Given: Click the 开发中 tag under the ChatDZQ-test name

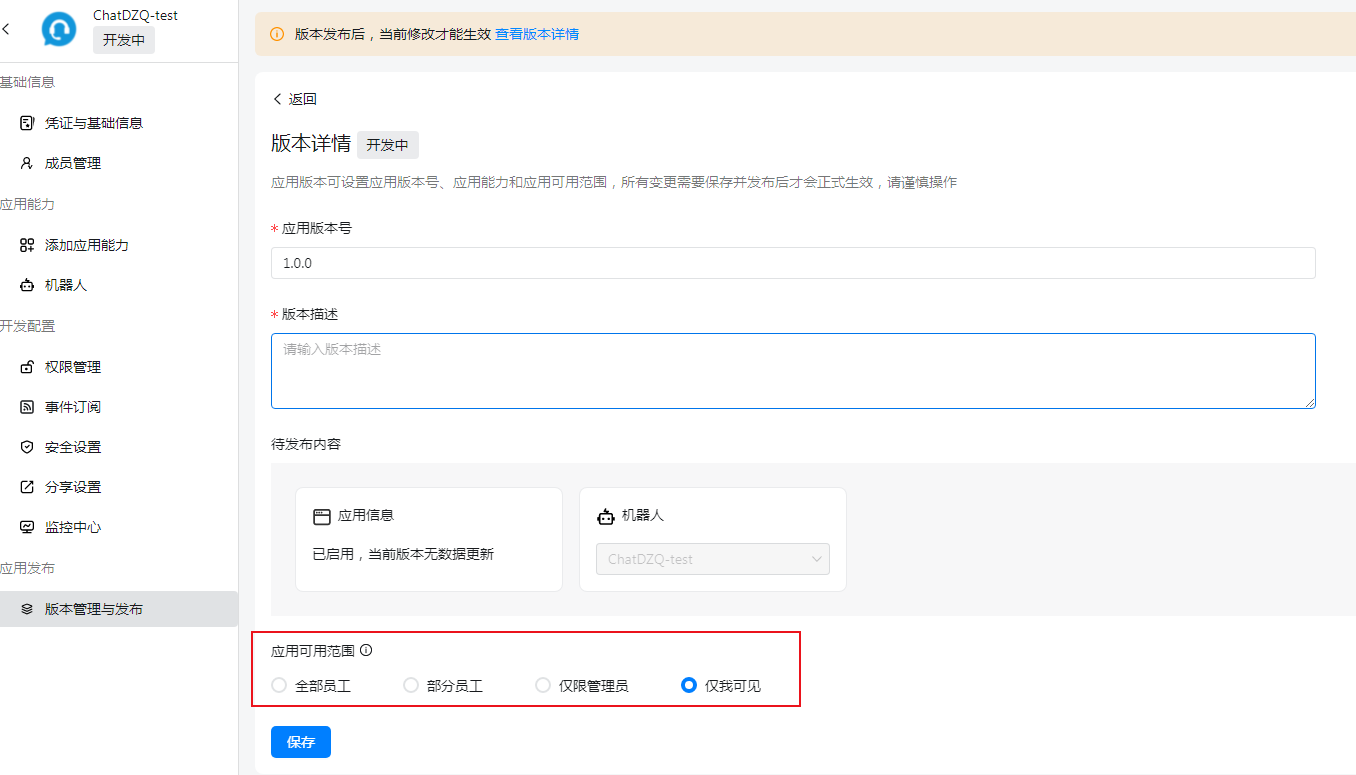Looking at the screenshot, I should [x=124, y=40].
